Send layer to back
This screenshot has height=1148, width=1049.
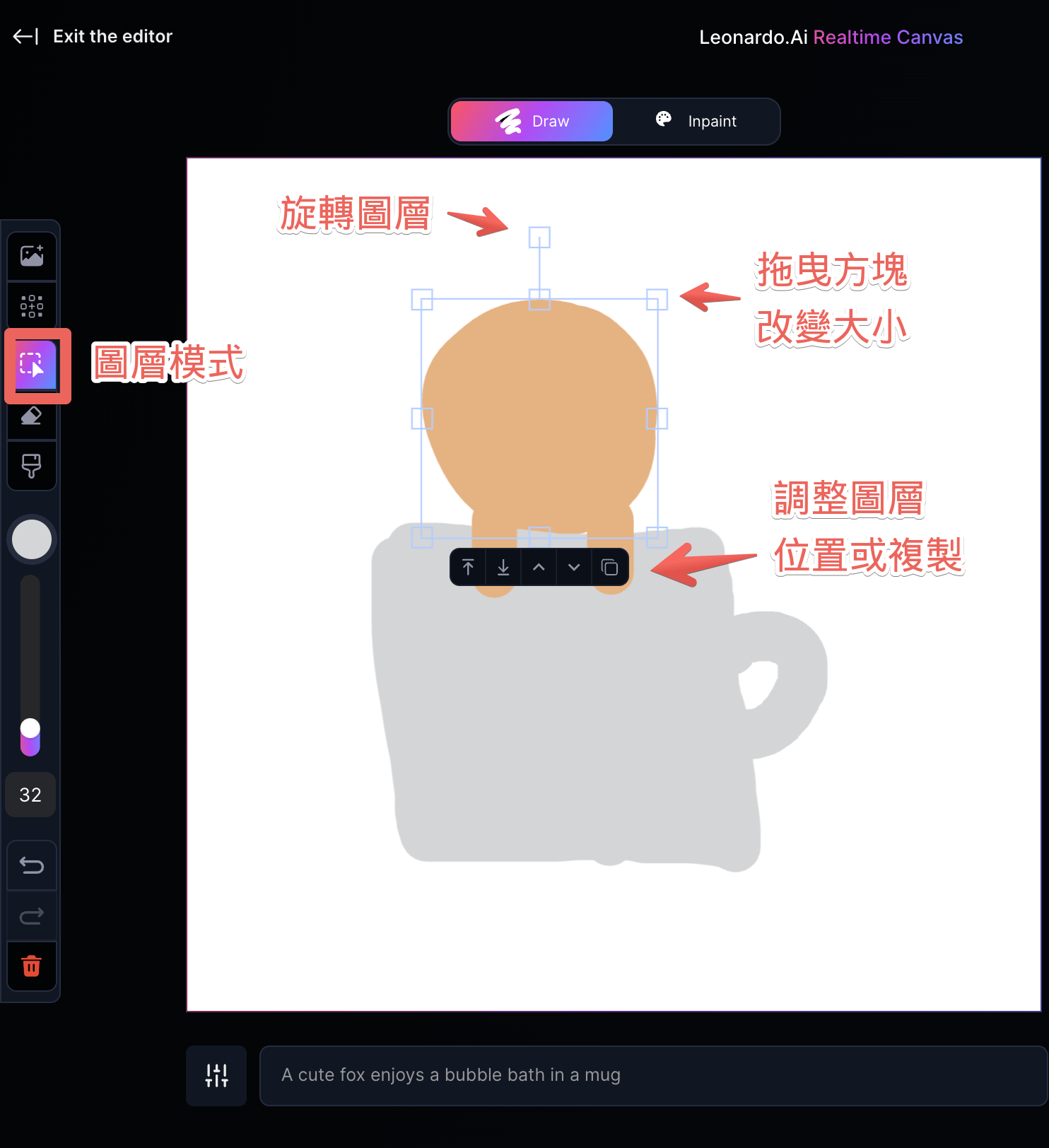pos(503,567)
